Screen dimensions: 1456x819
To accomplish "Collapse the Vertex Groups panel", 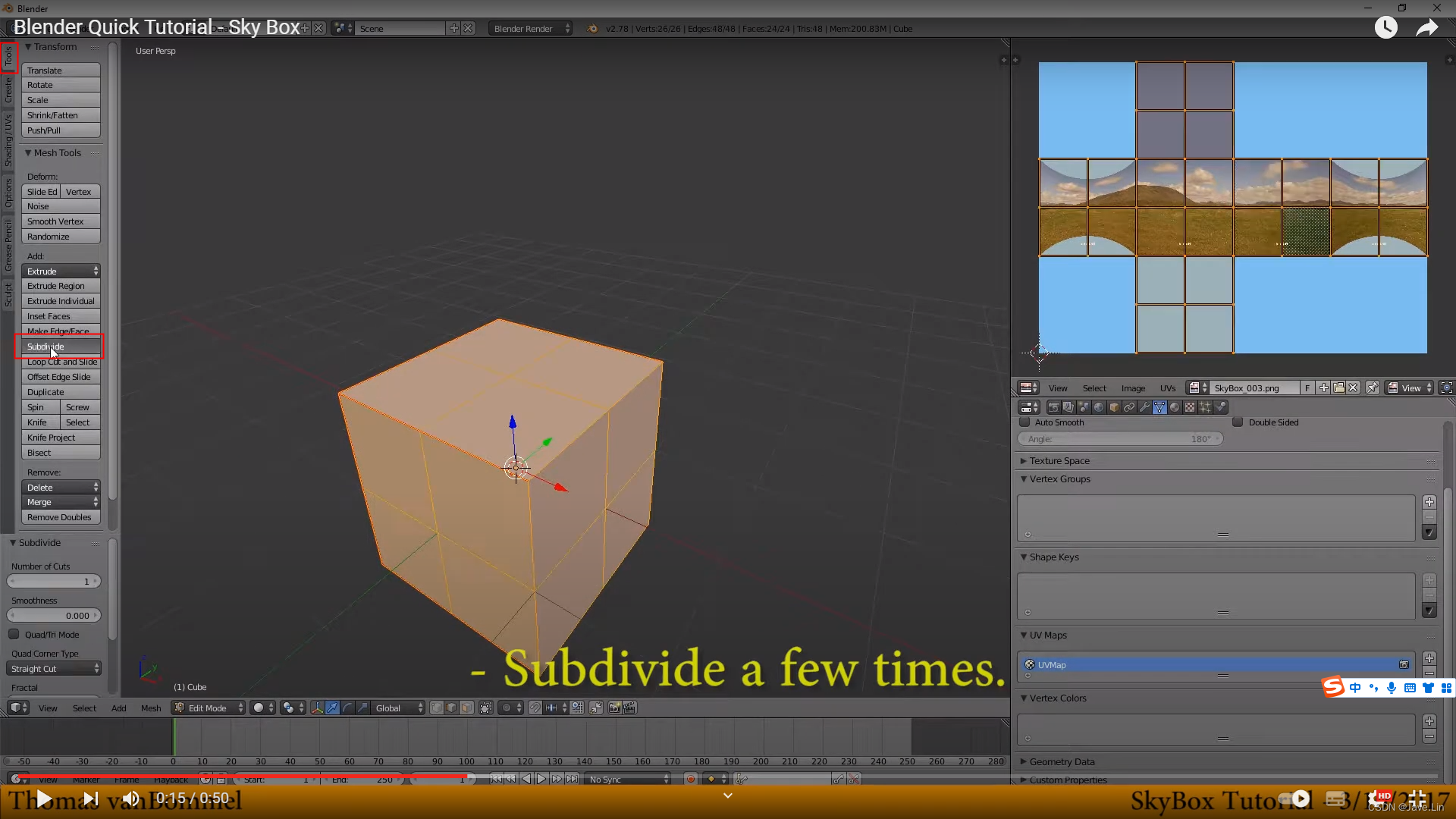I will (x=1024, y=479).
